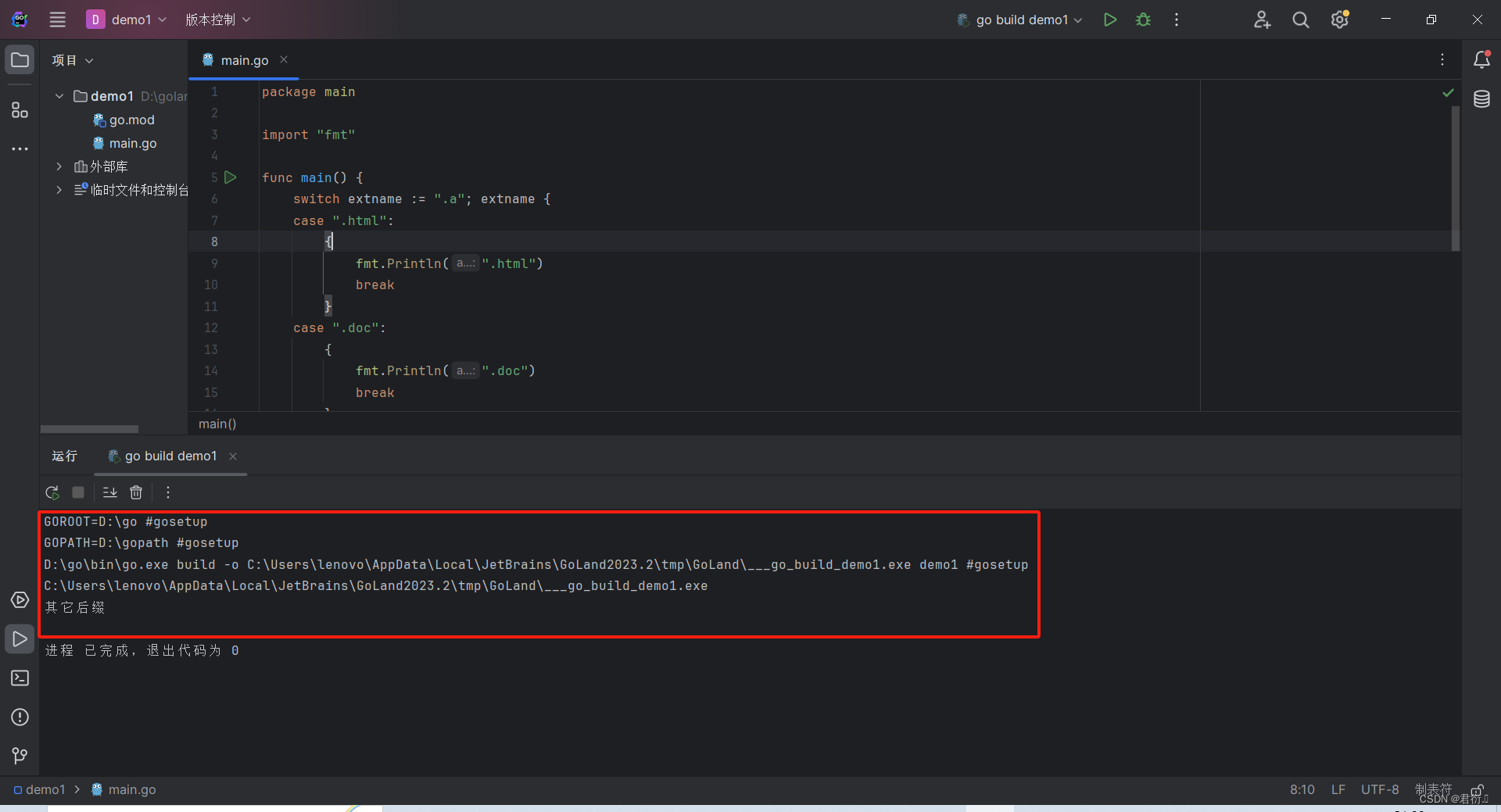
Task: Click 进程 已完成 exit code message
Action: tap(142, 650)
